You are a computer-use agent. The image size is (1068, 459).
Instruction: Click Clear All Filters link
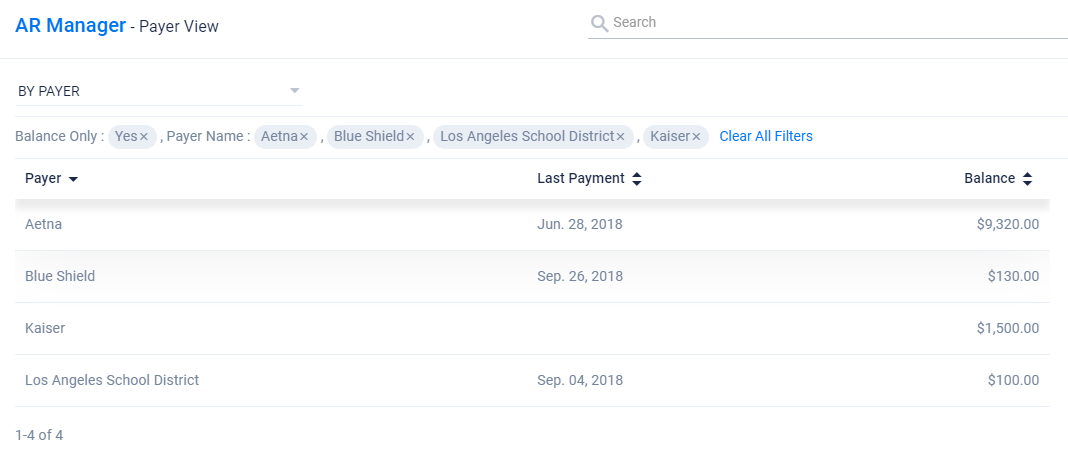click(x=766, y=136)
